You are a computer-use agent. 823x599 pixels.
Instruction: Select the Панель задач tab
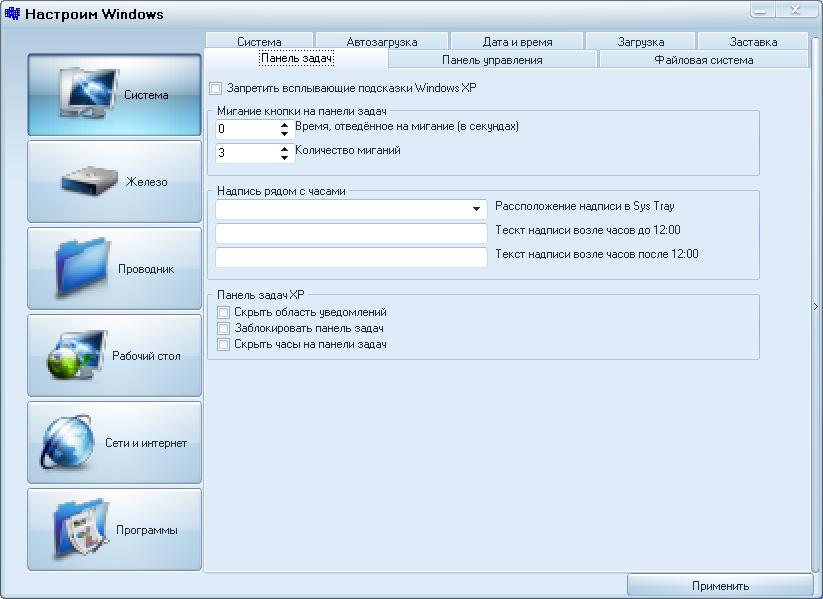296,58
